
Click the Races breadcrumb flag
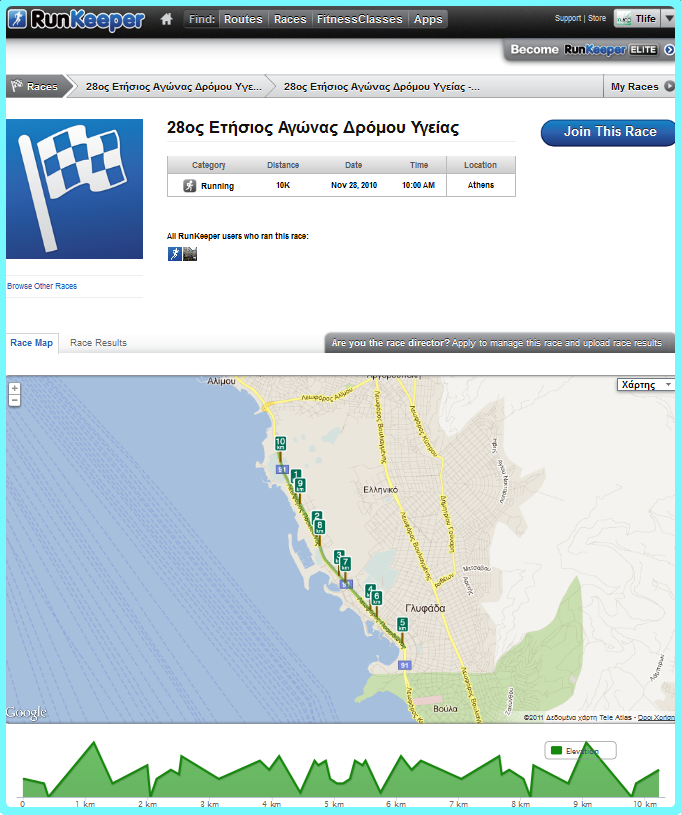click(36, 86)
